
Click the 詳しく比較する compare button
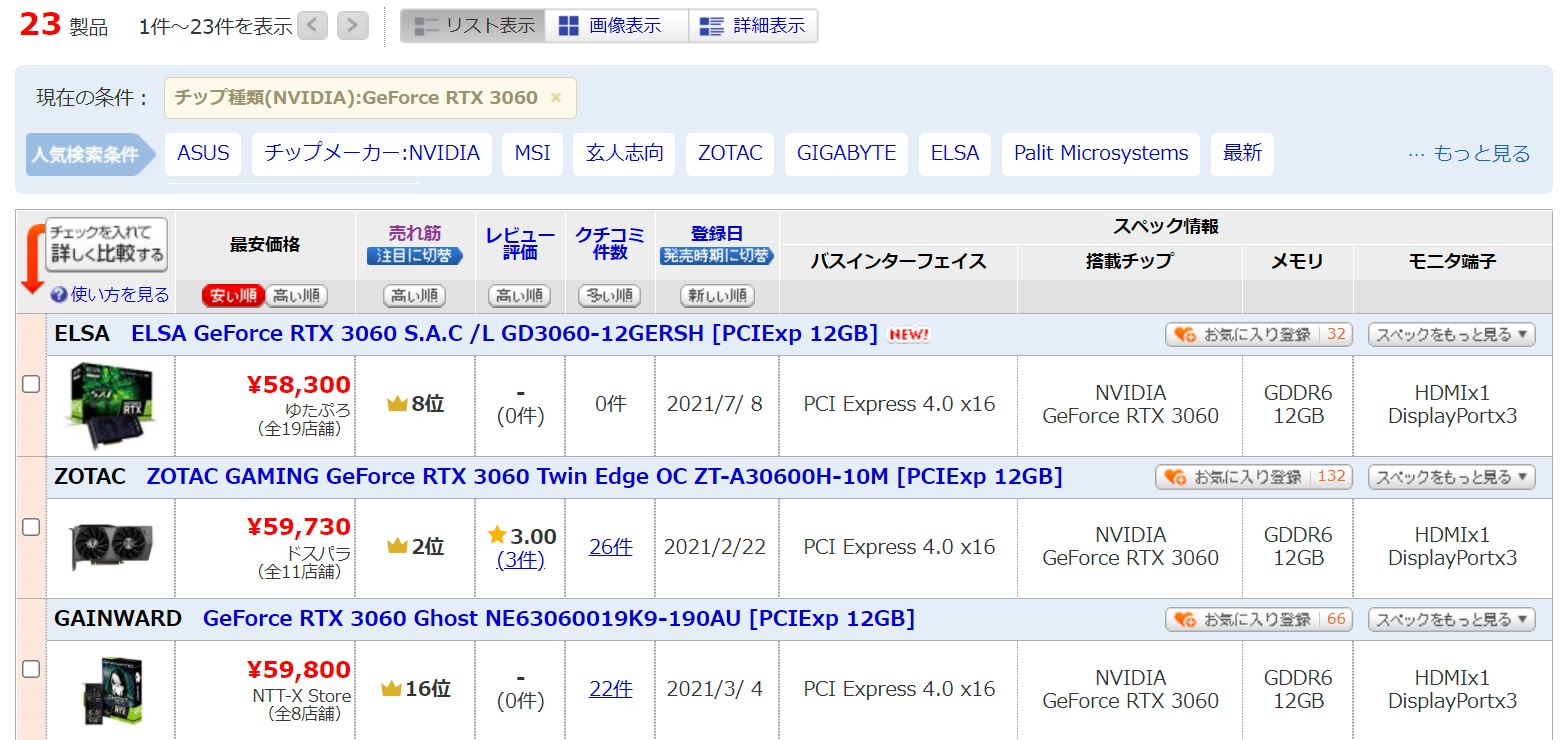[x=107, y=244]
